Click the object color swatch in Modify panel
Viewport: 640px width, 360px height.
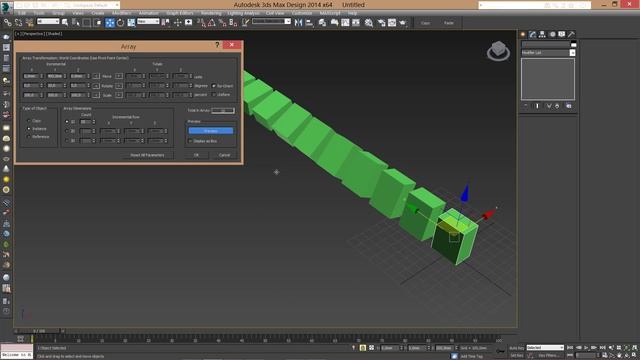pos(573,44)
